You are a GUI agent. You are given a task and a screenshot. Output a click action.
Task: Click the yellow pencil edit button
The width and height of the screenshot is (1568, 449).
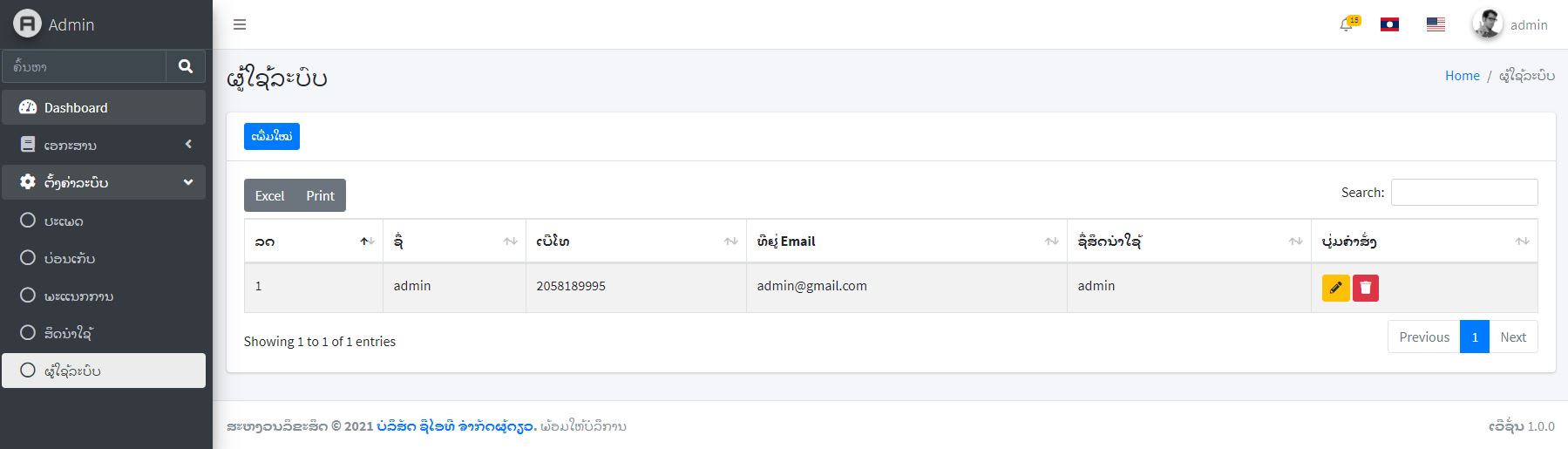pos(1335,288)
